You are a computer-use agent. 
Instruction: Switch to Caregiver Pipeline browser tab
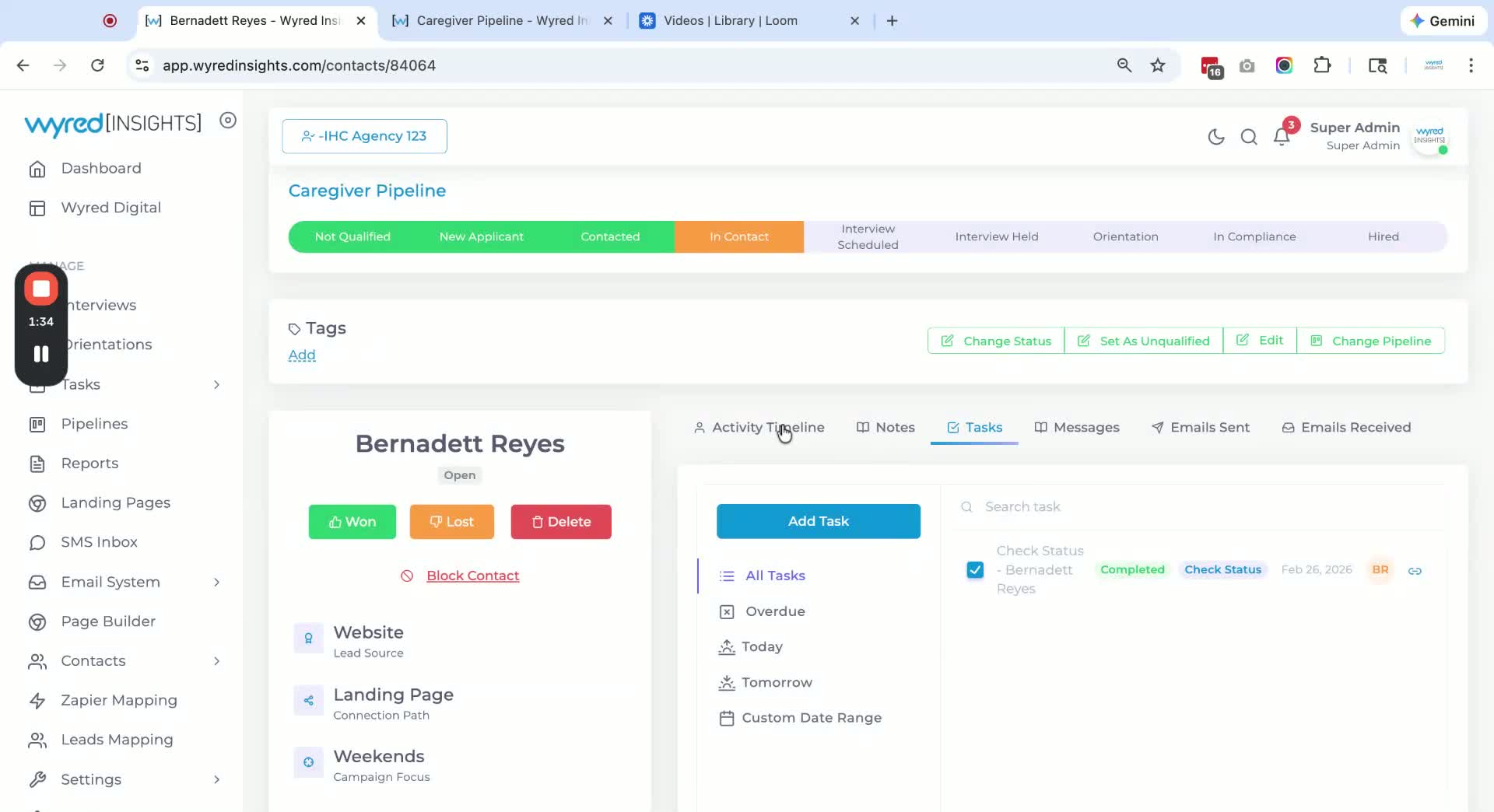[x=502, y=21]
